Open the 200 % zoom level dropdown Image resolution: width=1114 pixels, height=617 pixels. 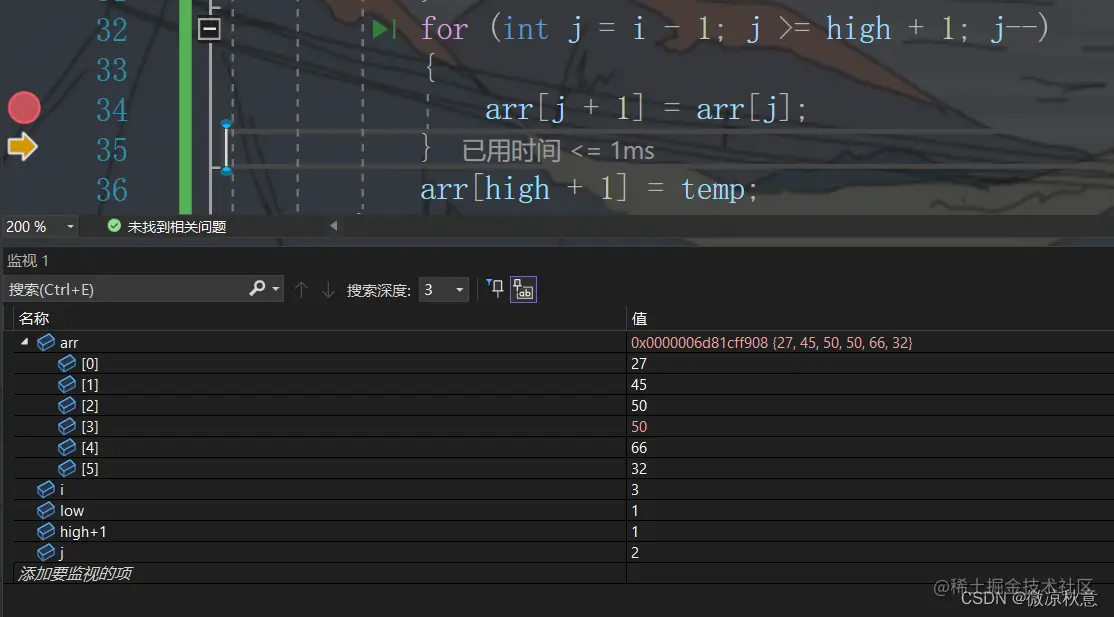coord(70,227)
